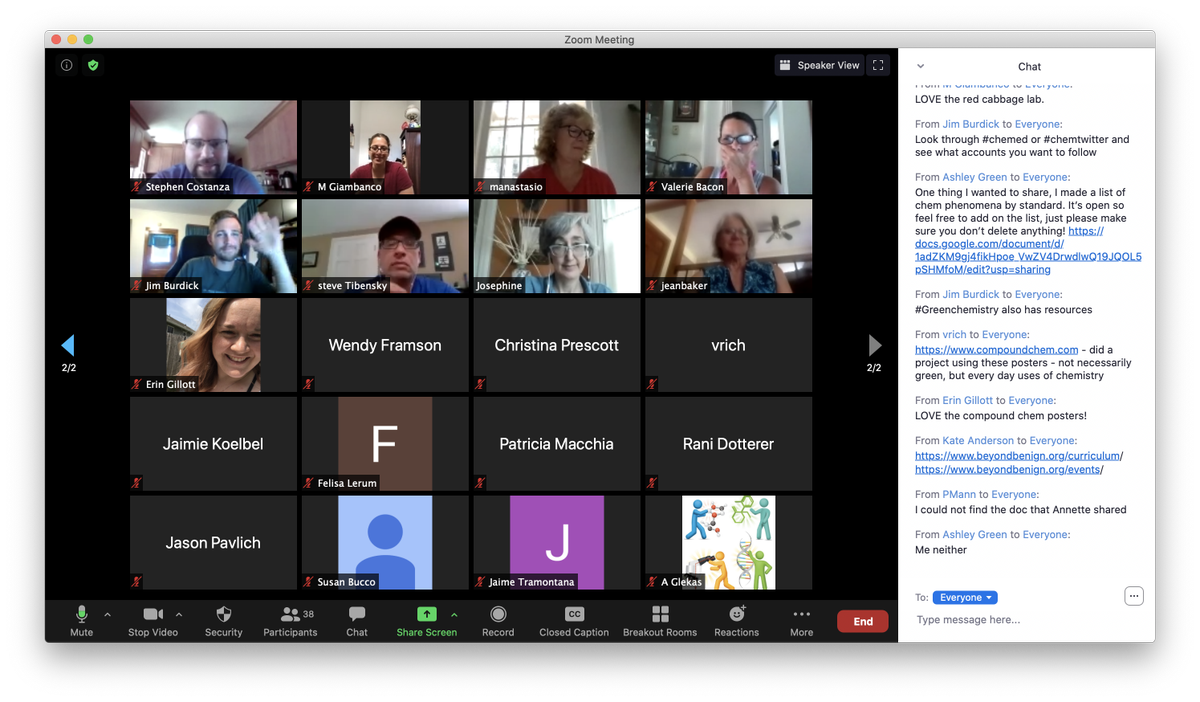This screenshot has height=702, width=1200.
Task: Go to previous page of participants
Action: click(68, 345)
